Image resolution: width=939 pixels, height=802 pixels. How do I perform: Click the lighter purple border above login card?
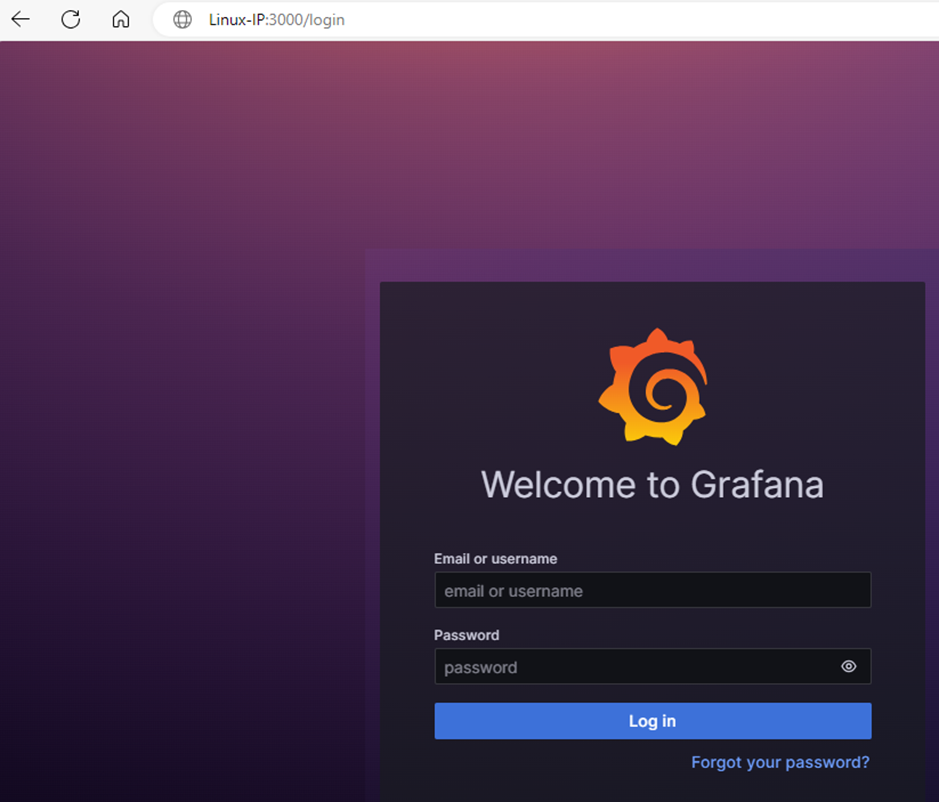pyautogui.click(x=650, y=265)
